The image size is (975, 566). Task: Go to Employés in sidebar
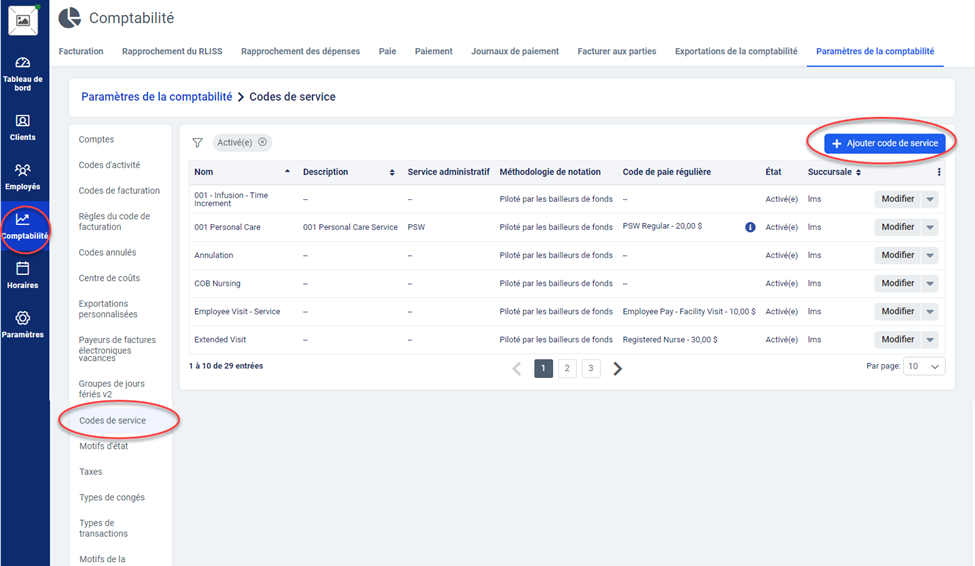23,177
